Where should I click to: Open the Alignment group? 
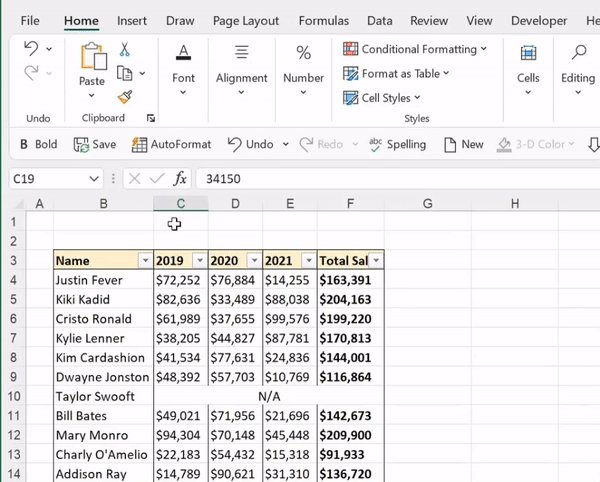coord(241,70)
